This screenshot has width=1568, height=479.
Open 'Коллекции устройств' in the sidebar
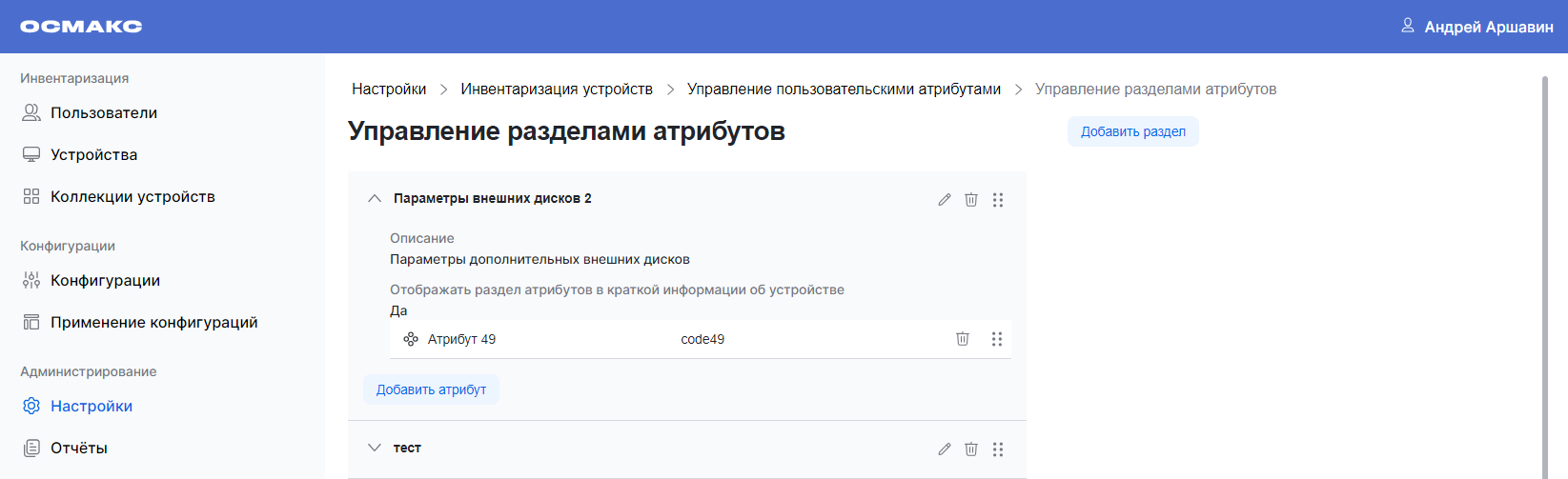click(x=132, y=197)
